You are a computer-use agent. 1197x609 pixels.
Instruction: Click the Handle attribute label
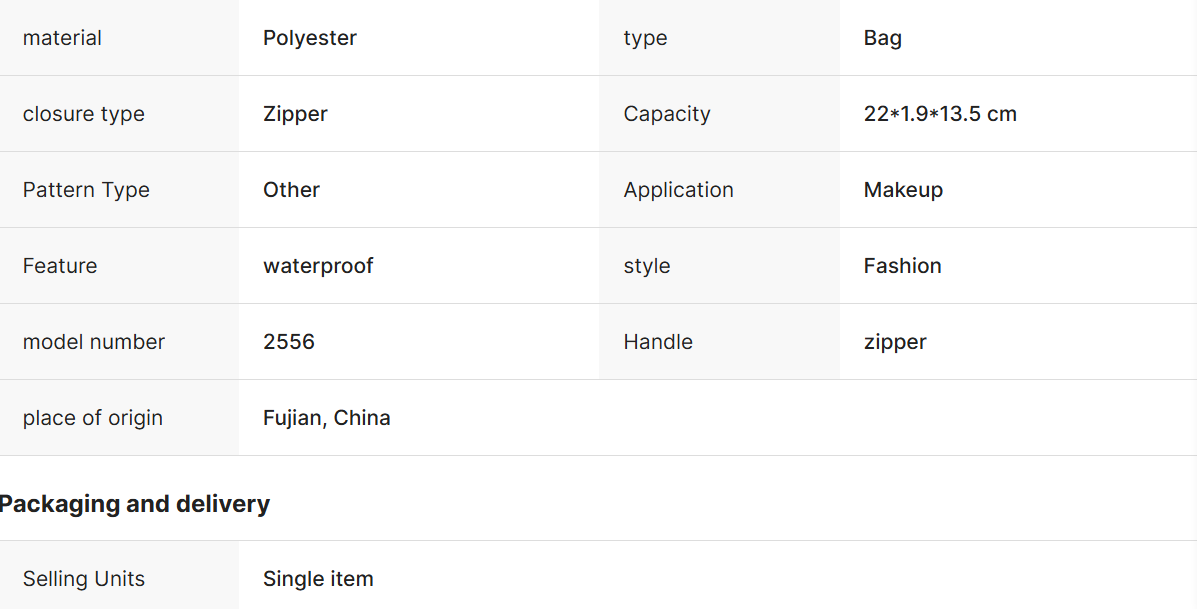(658, 342)
